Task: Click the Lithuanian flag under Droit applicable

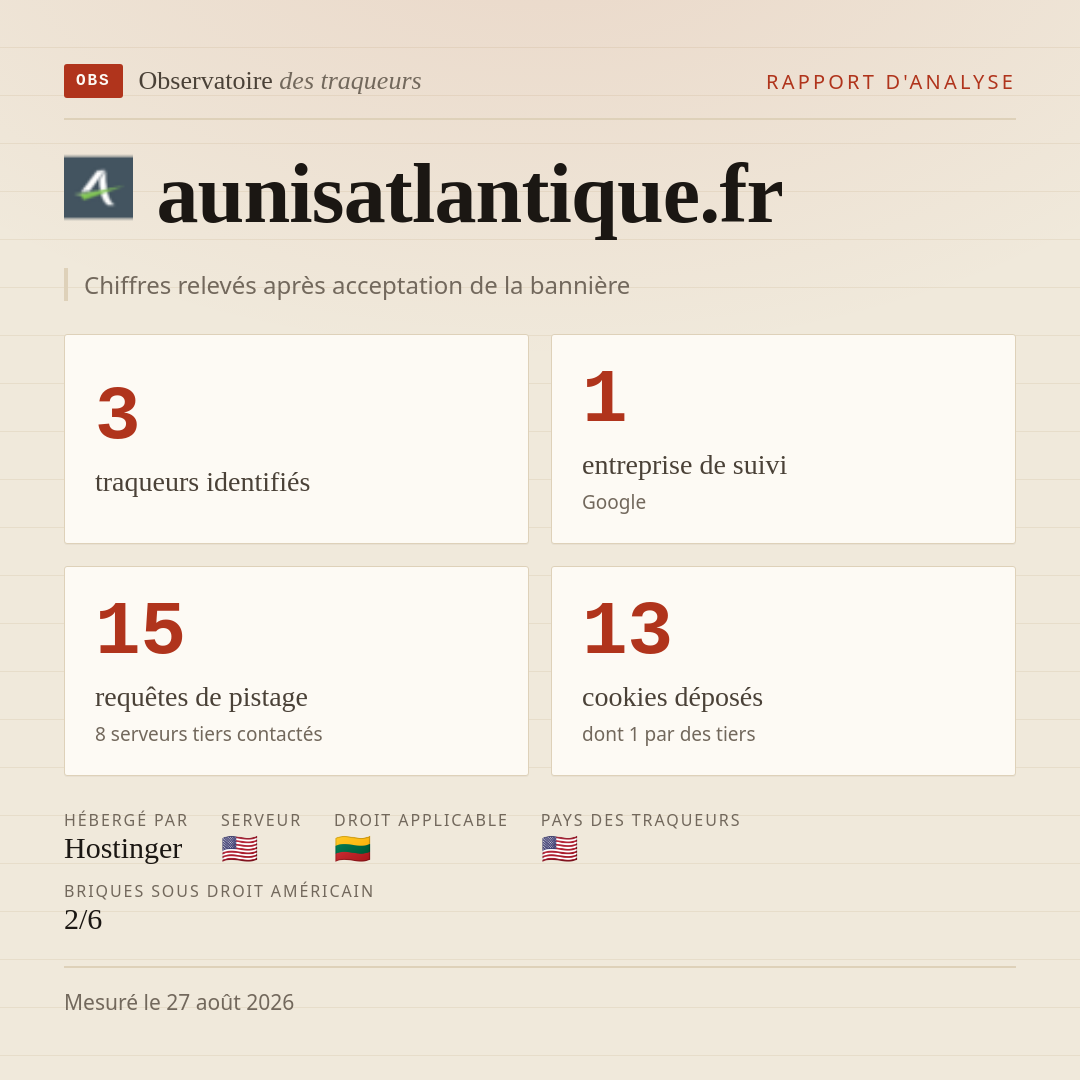Action: pos(353,849)
